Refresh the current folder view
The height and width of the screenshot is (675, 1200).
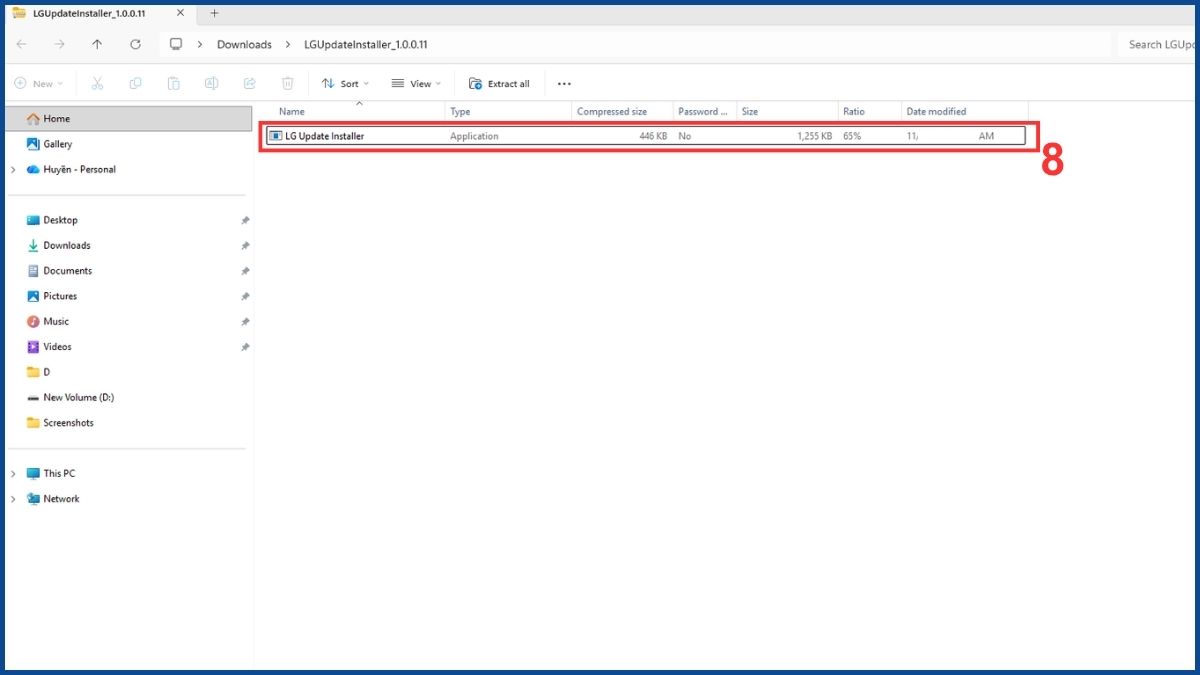click(x=135, y=44)
